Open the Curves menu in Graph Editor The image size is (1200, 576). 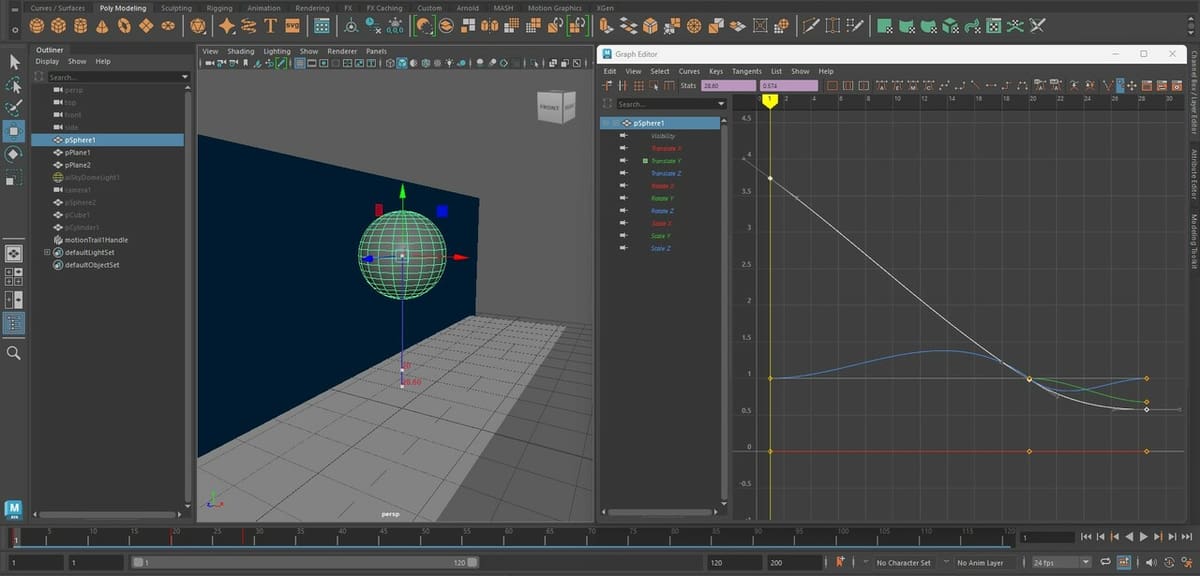pyautogui.click(x=689, y=72)
